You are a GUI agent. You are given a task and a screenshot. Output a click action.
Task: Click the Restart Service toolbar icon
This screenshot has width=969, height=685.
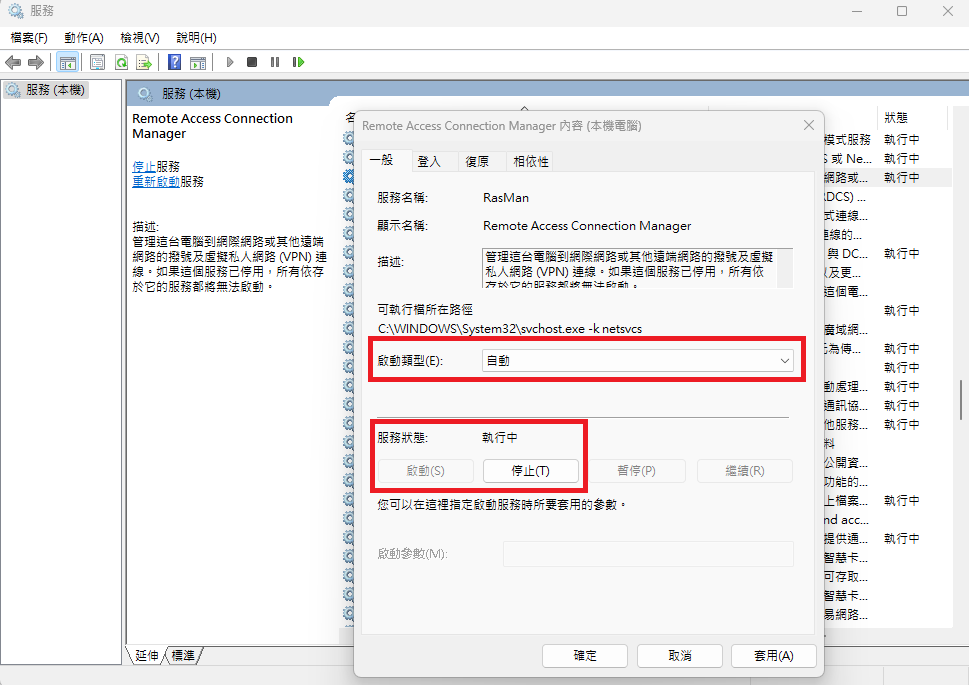(x=298, y=62)
